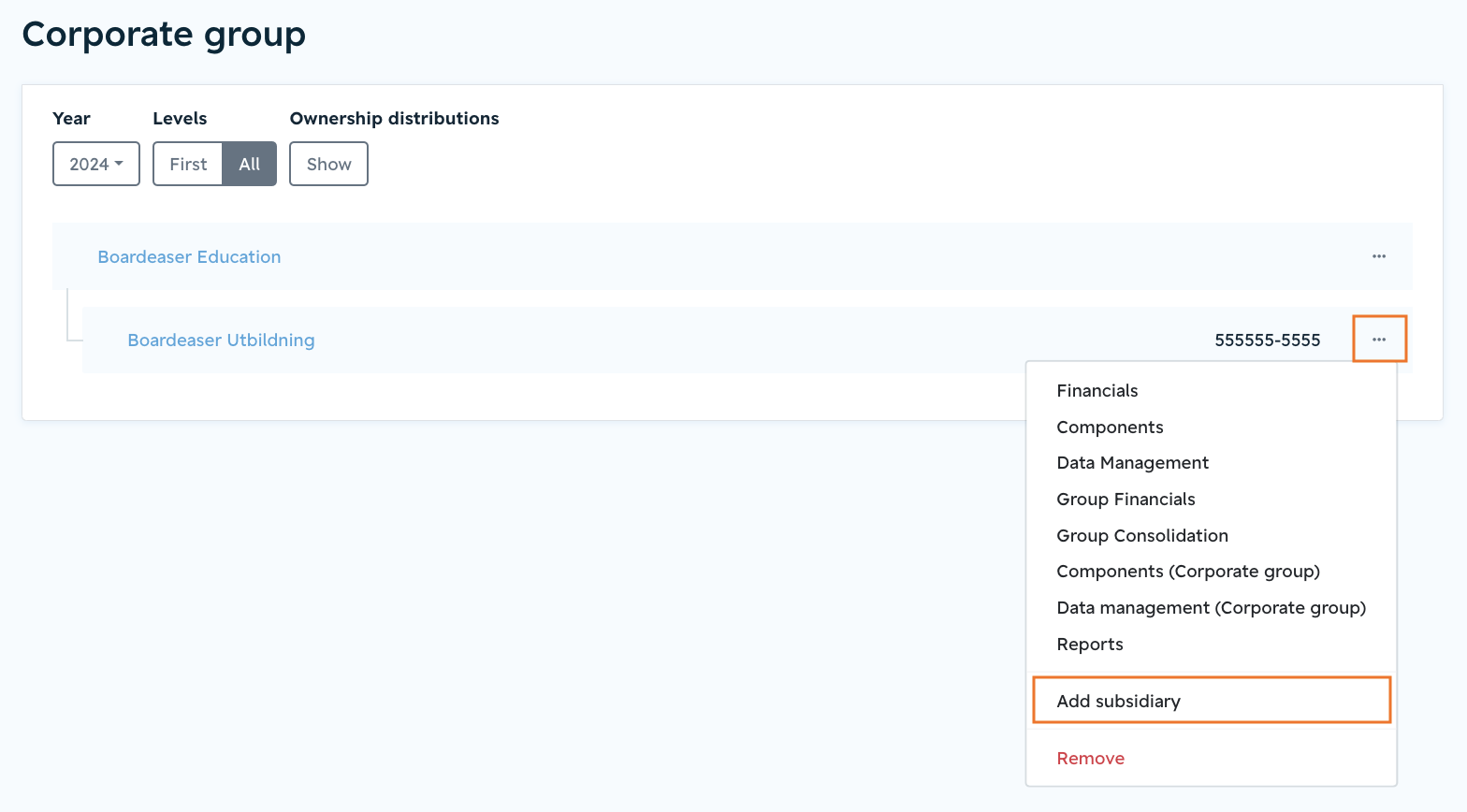Viewport: 1467px width, 812px height.
Task: Click the Levels label
Action: 180,119
